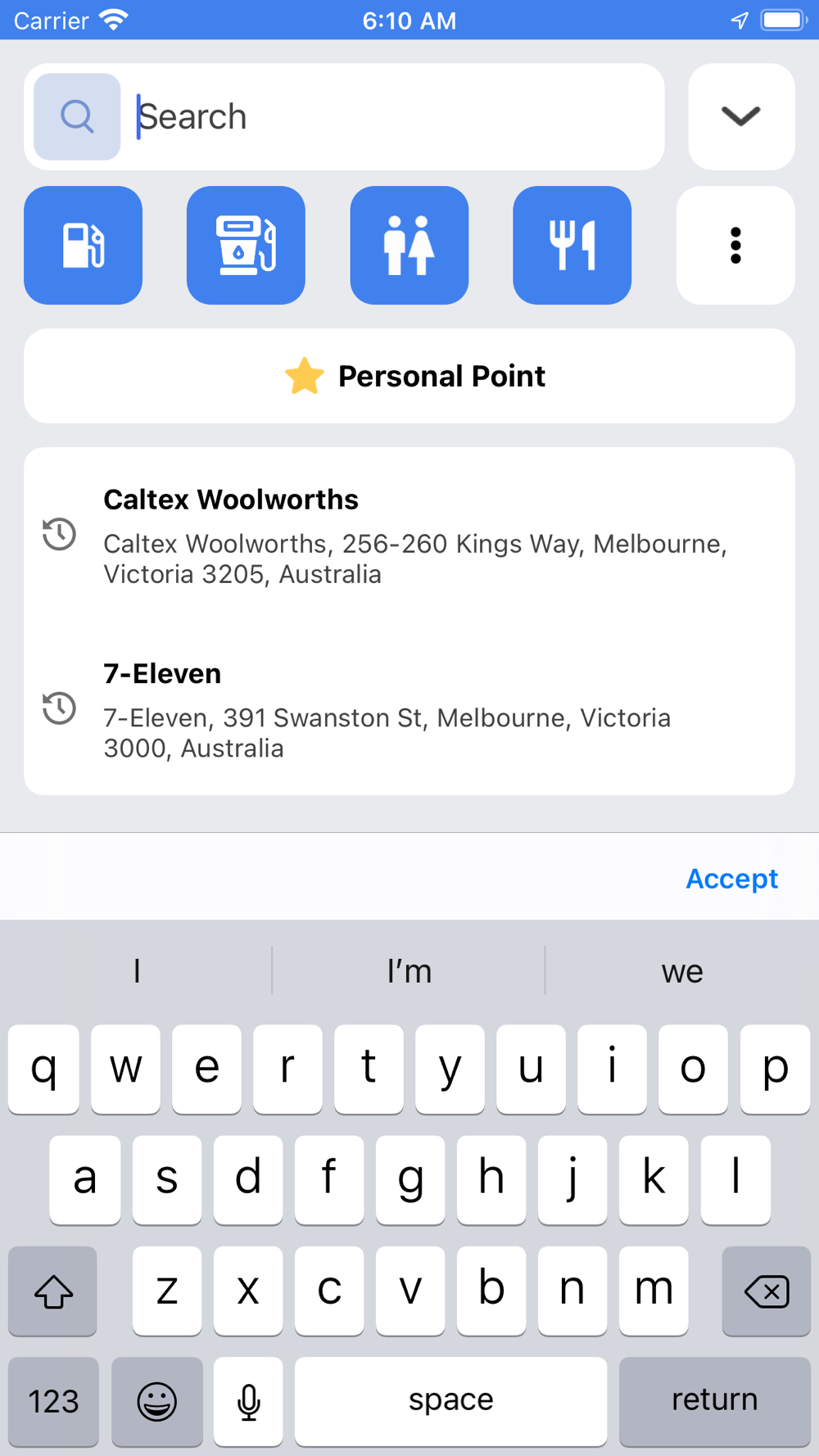Image resolution: width=819 pixels, height=1456 pixels.
Task: Open more categories with three-dot icon
Action: pos(735,245)
